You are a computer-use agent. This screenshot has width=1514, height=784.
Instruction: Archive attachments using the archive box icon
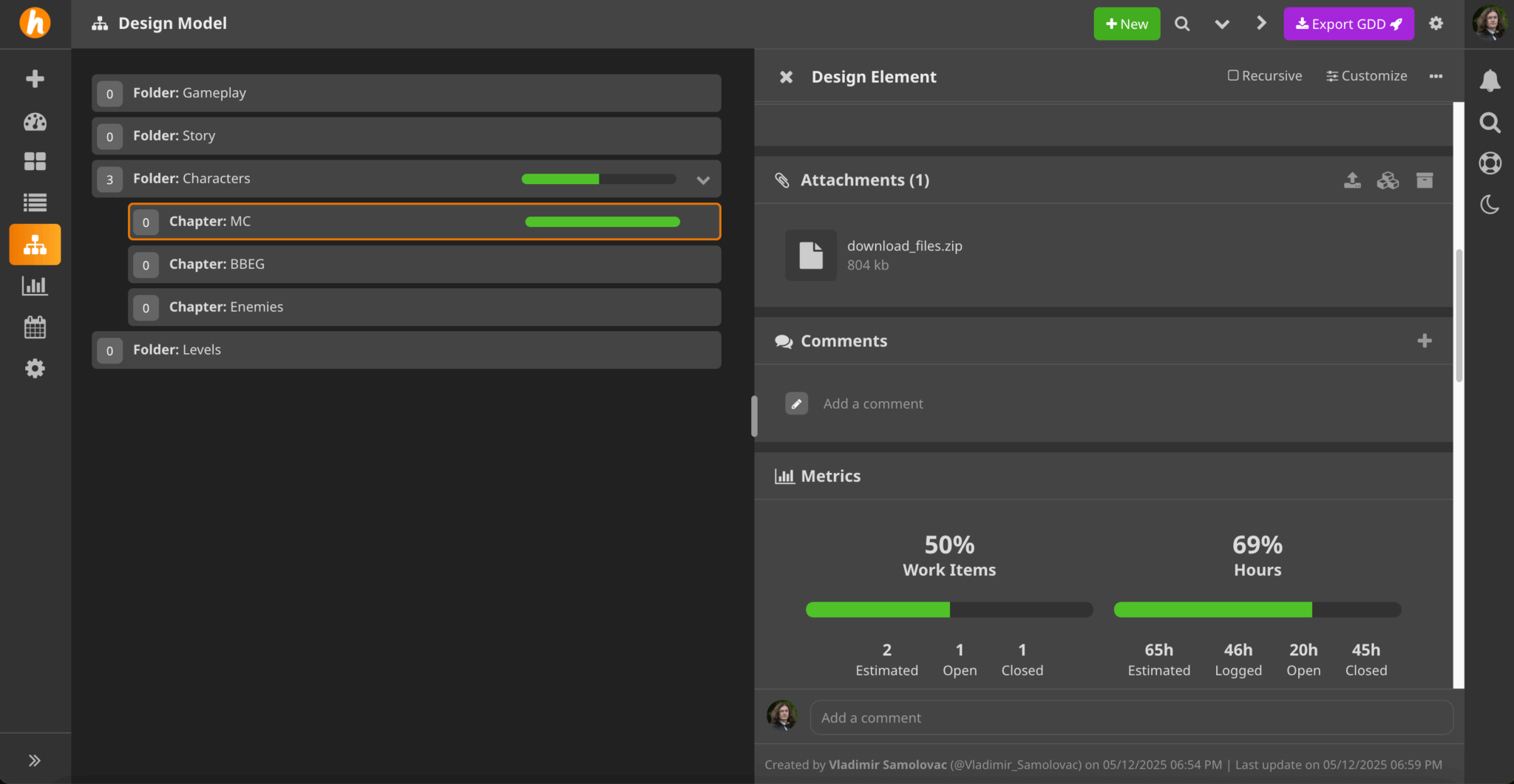tap(1425, 180)
